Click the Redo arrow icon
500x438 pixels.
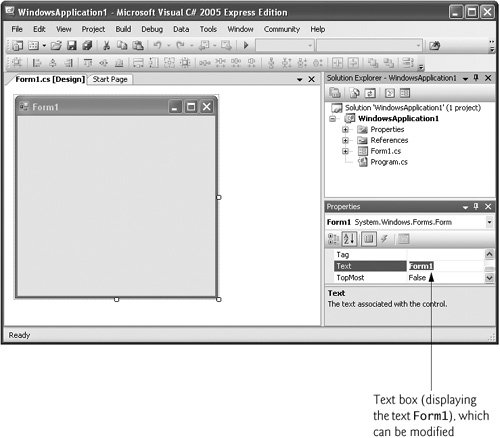pos(180,45)
